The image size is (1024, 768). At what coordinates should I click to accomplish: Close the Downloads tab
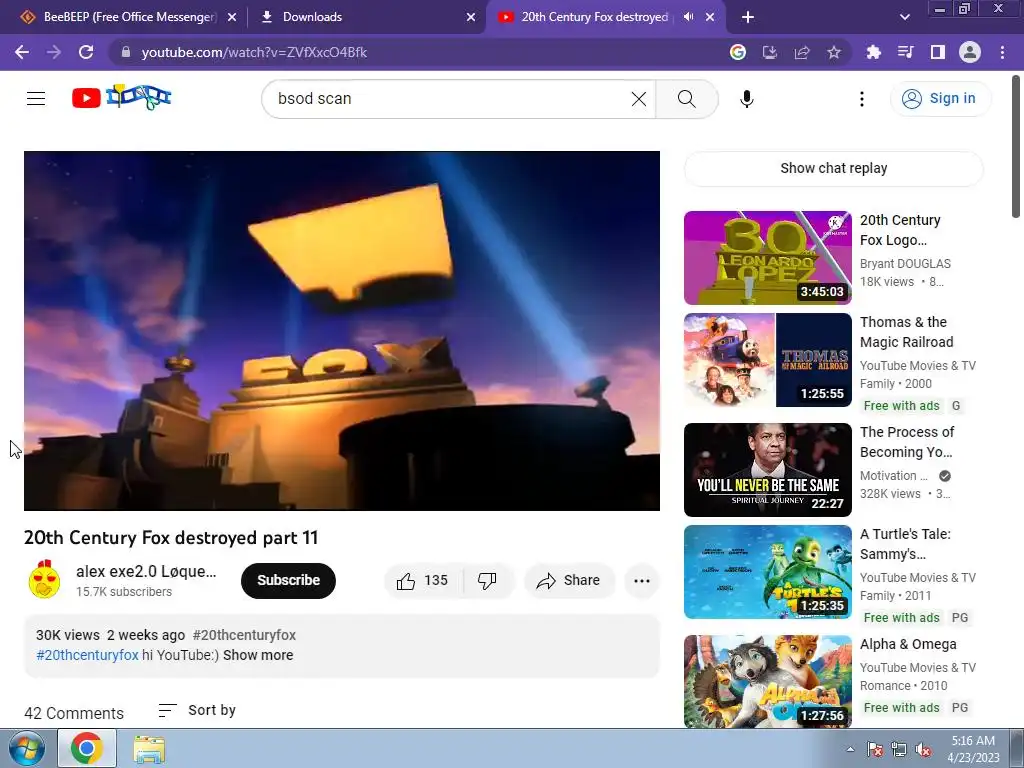point(471,18)
